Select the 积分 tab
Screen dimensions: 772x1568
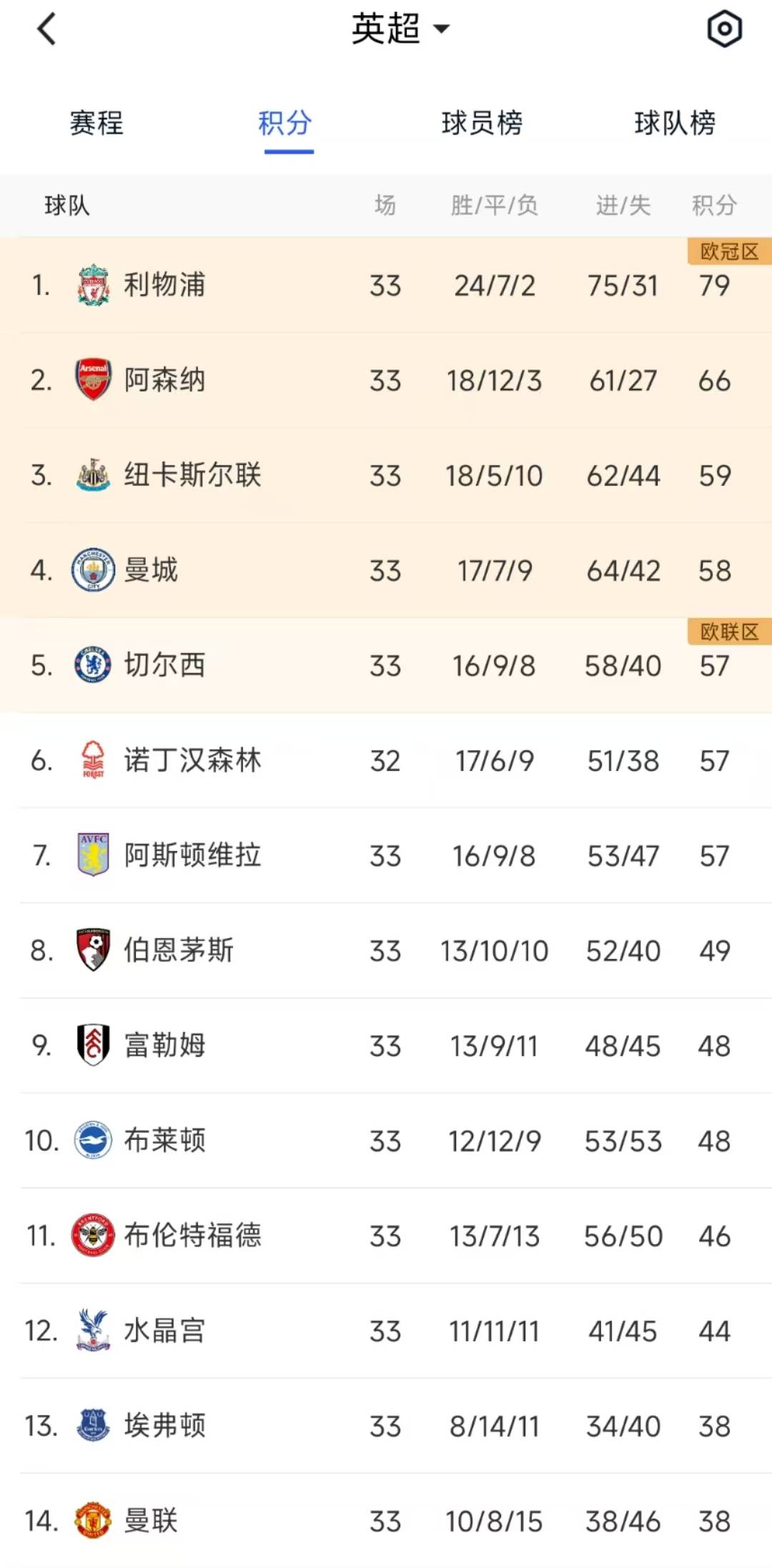coord(285,124)
